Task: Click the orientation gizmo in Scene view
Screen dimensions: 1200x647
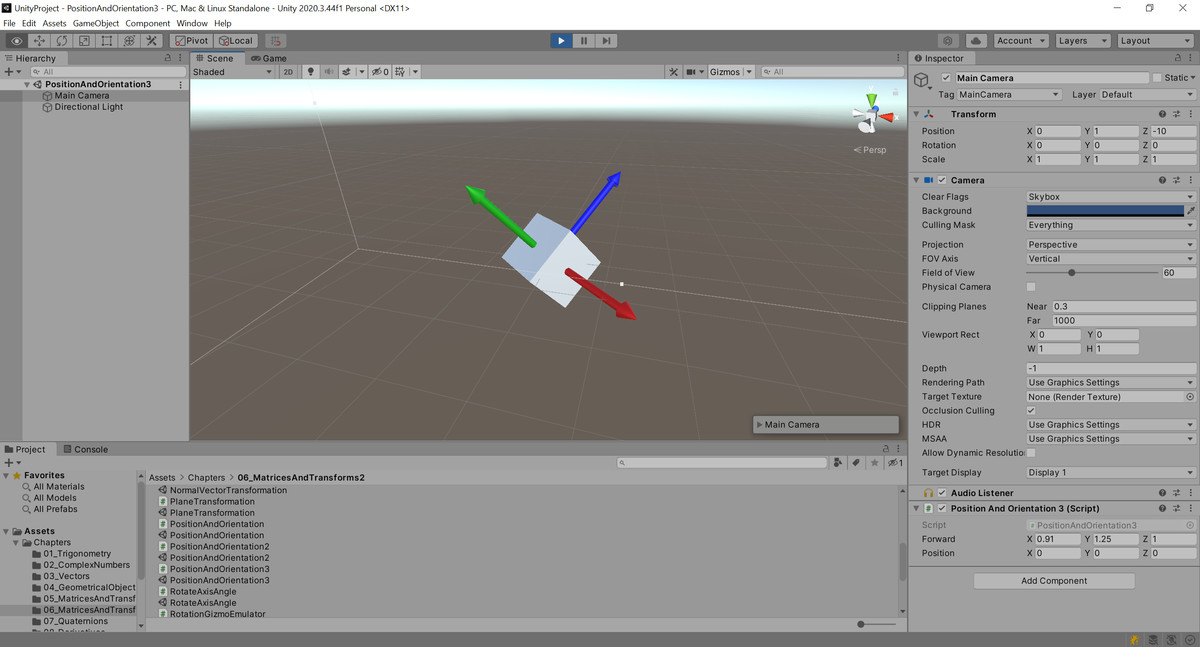Action: coord(873,115)
